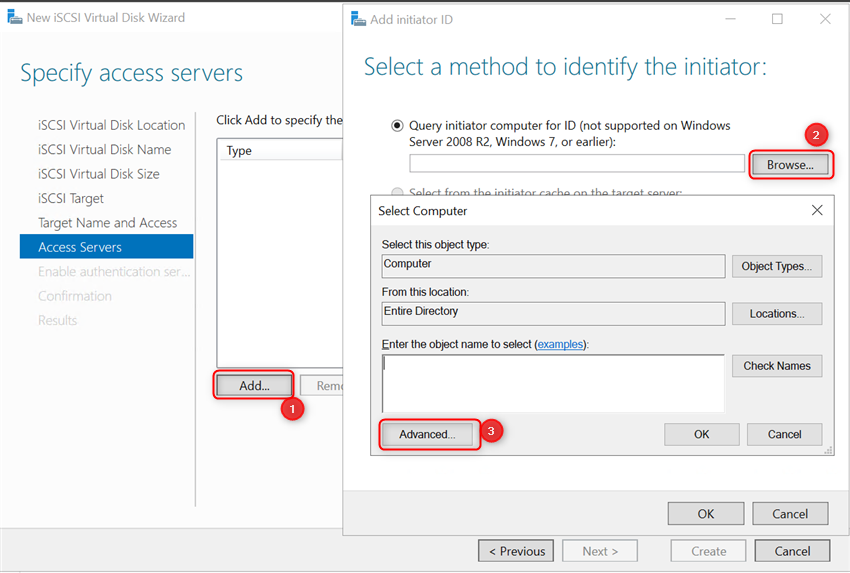Go to iSCSI Virtual Disk Size step
Image resolution: width=850 pixels, height=573 pixels.
99,174
